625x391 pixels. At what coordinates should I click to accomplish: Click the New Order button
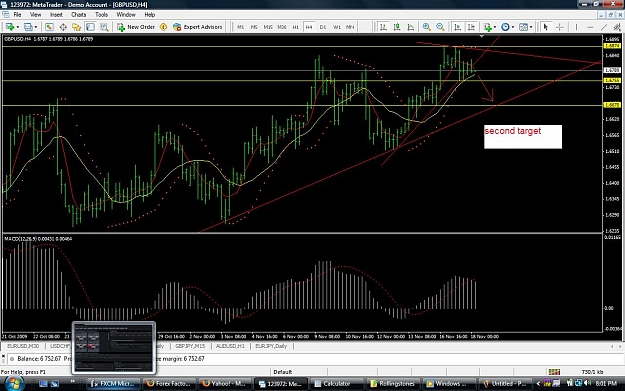point(136,27)
